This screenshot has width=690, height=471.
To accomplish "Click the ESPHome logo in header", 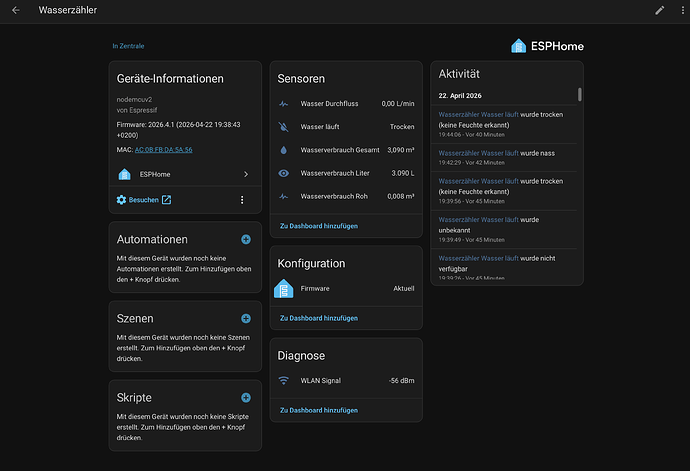I will coord(547,46).
